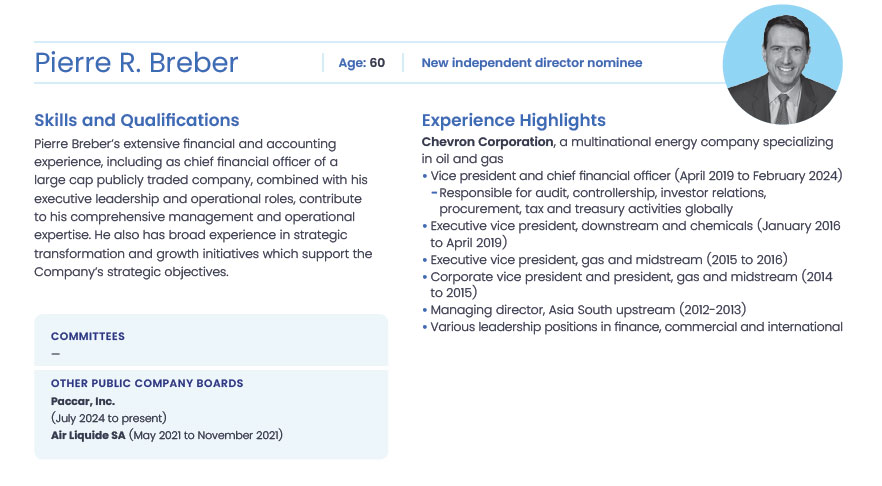This screenshot has width=882, height=486.
Task: Click the bold Chevron Corporation company name
Action: point(487,143)
